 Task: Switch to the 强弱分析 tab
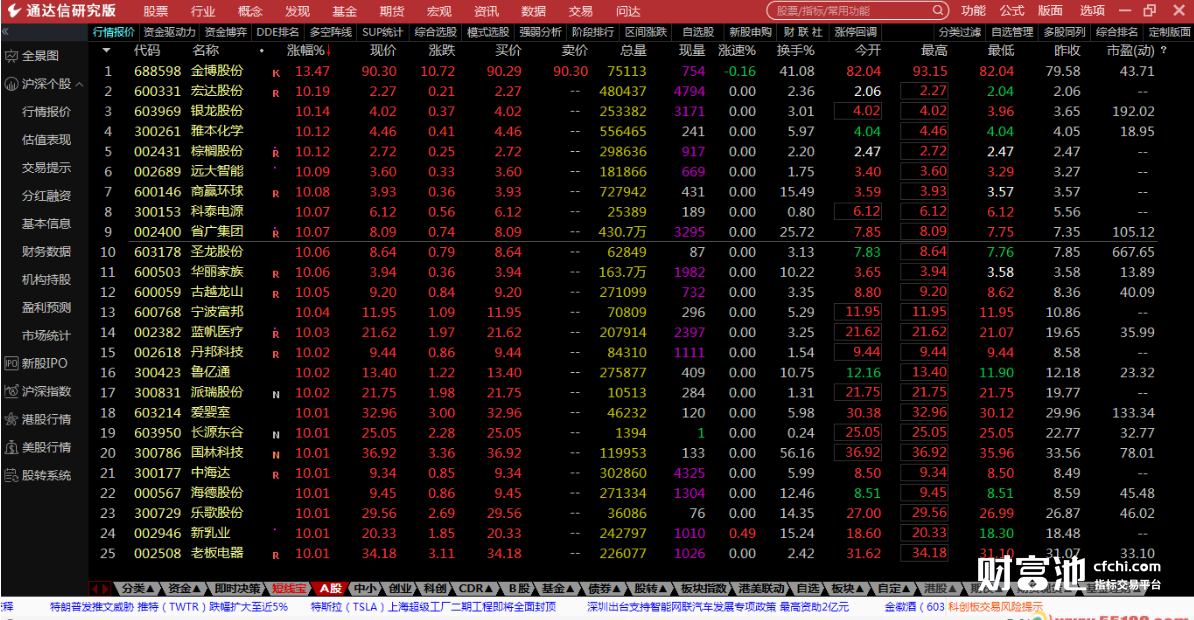(x=541, y=32)
